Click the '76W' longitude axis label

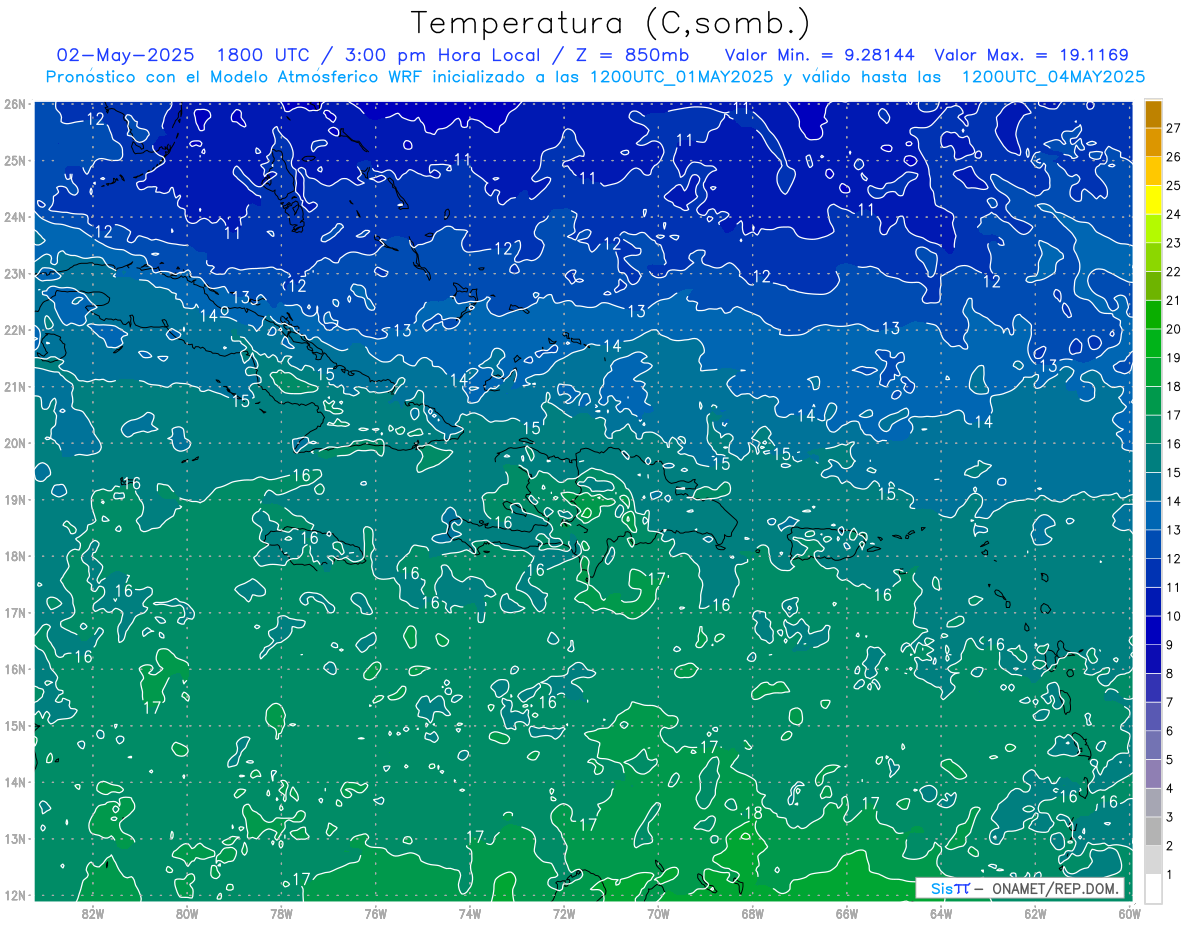pyautogui.click(x=376, y=912)
